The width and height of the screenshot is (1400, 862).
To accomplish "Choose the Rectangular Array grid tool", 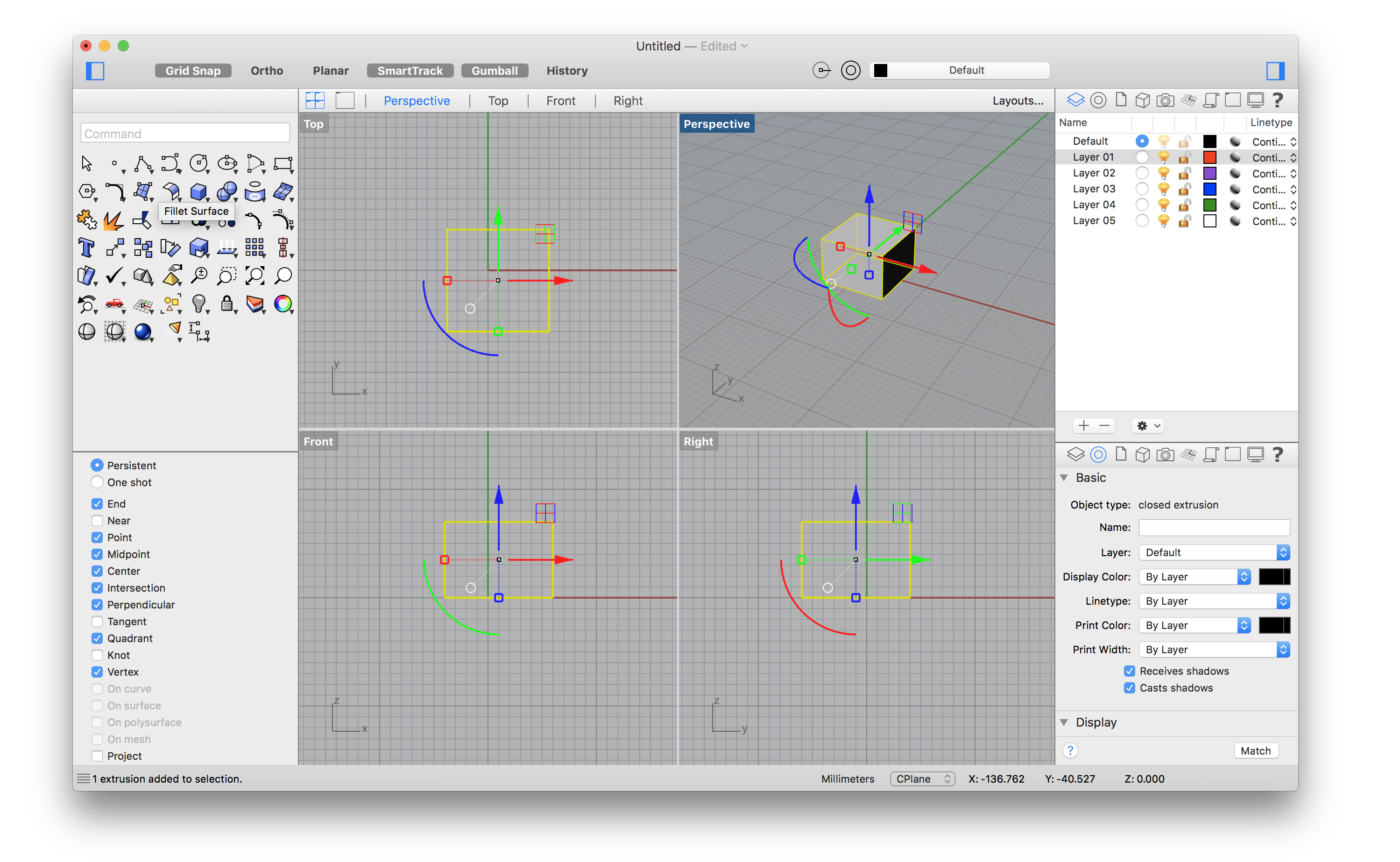I will (254, 247).
